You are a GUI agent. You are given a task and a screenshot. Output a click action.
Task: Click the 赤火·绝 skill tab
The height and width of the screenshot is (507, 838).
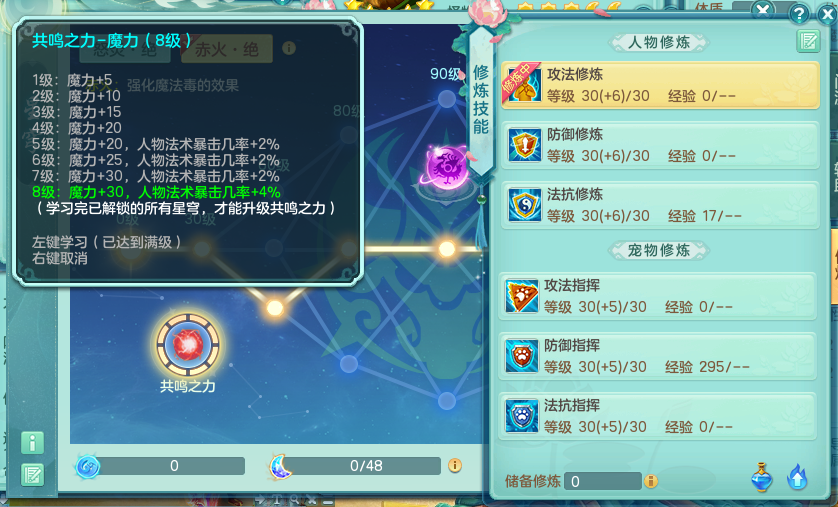point(227,49)
